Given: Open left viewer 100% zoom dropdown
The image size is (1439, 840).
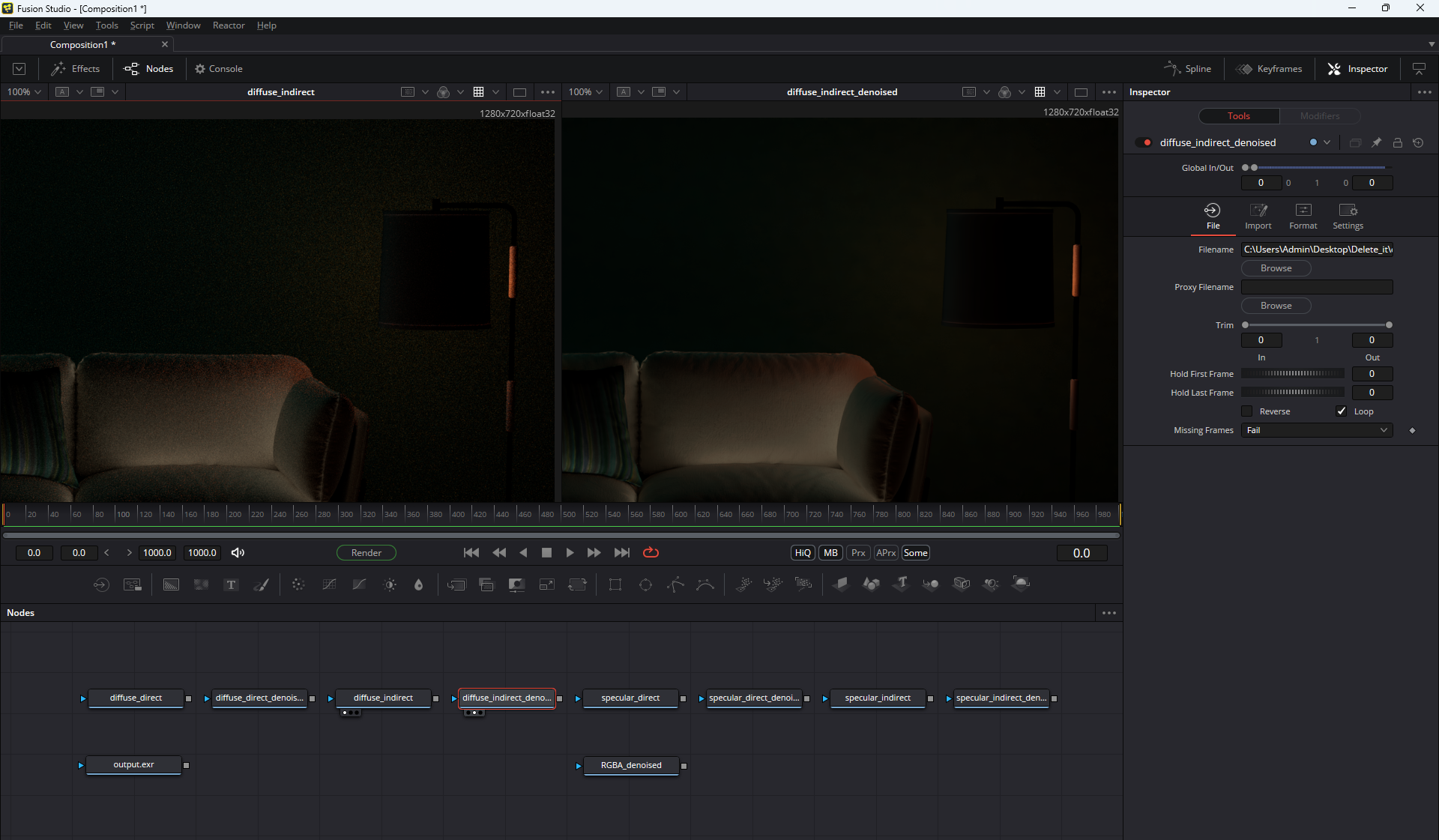Looking at the screenshot, I should (24, 92).
